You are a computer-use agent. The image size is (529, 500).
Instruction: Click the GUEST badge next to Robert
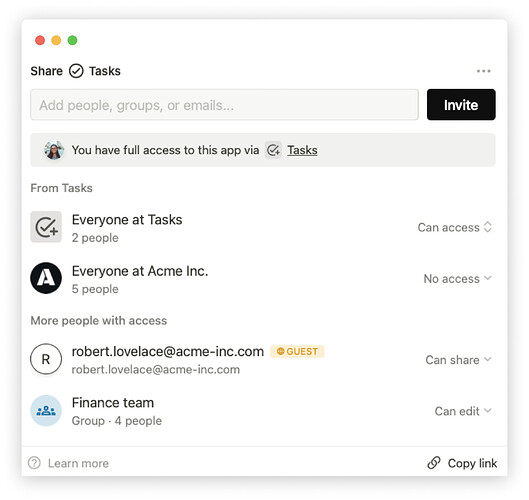click(x=297, y=351)
